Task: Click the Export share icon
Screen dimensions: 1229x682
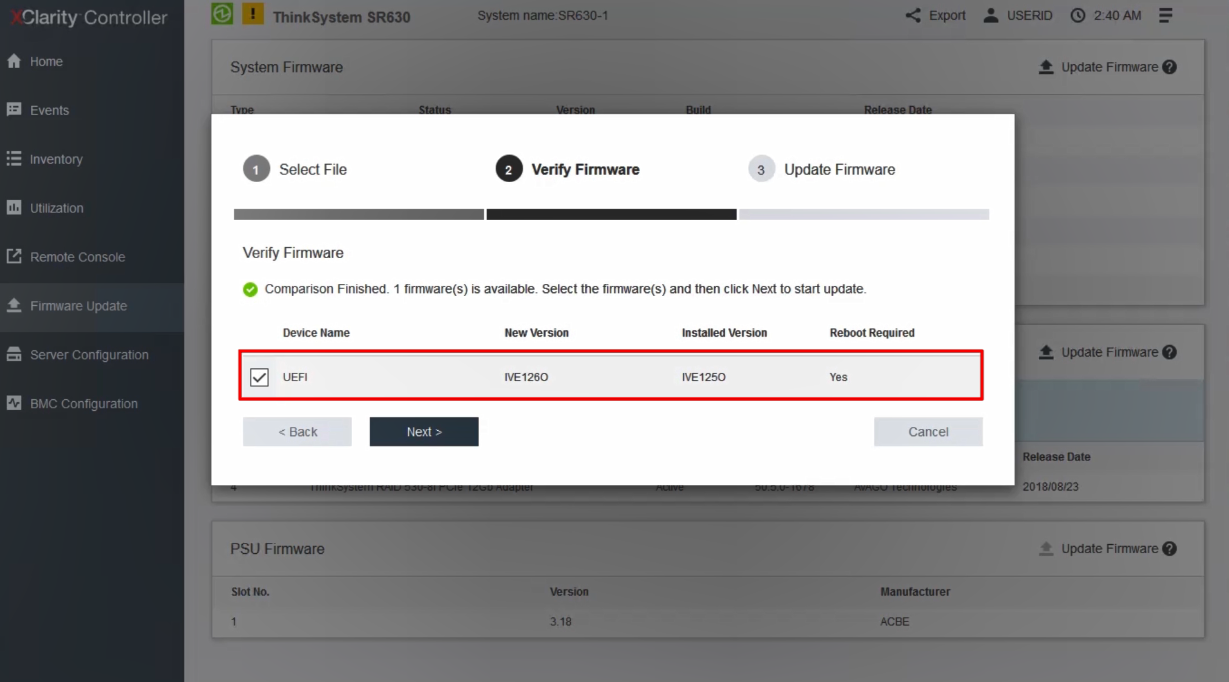Action: [x=913, y=16]
